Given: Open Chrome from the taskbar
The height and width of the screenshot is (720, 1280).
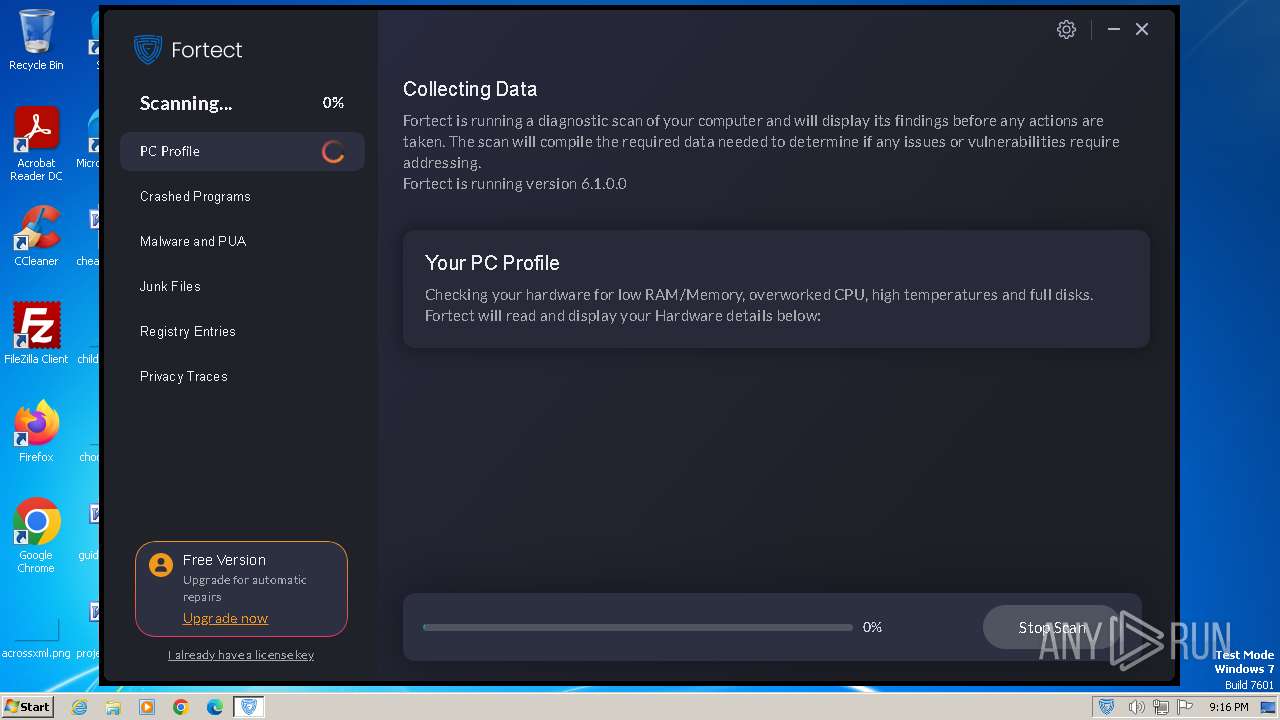Looking at the screenshot, I should pyautogui.click(x=181, y=707).
